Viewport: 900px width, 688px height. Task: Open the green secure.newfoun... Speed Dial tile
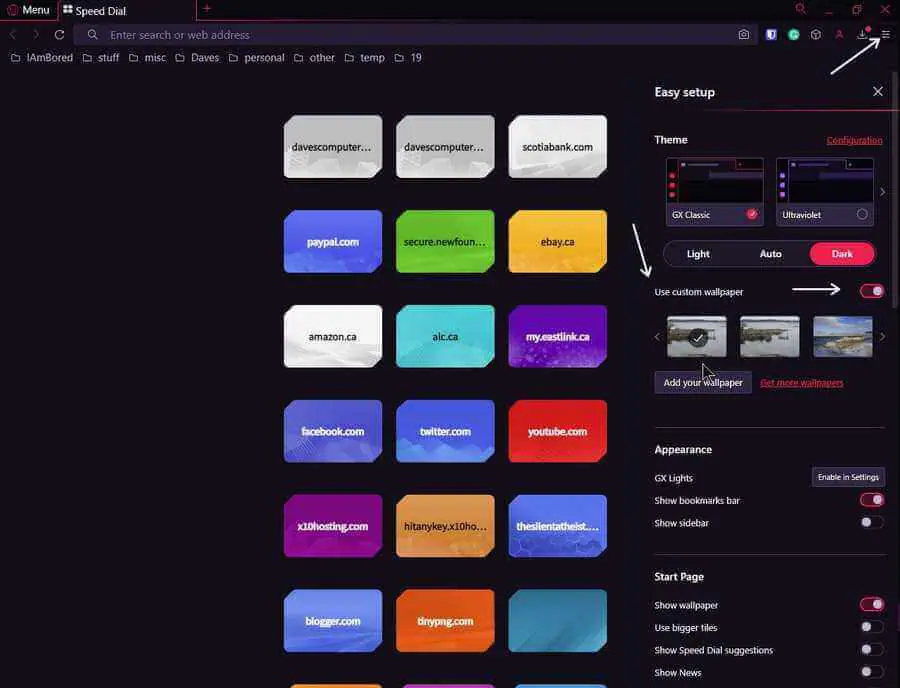pyautogui.click(x=445, y=242)
